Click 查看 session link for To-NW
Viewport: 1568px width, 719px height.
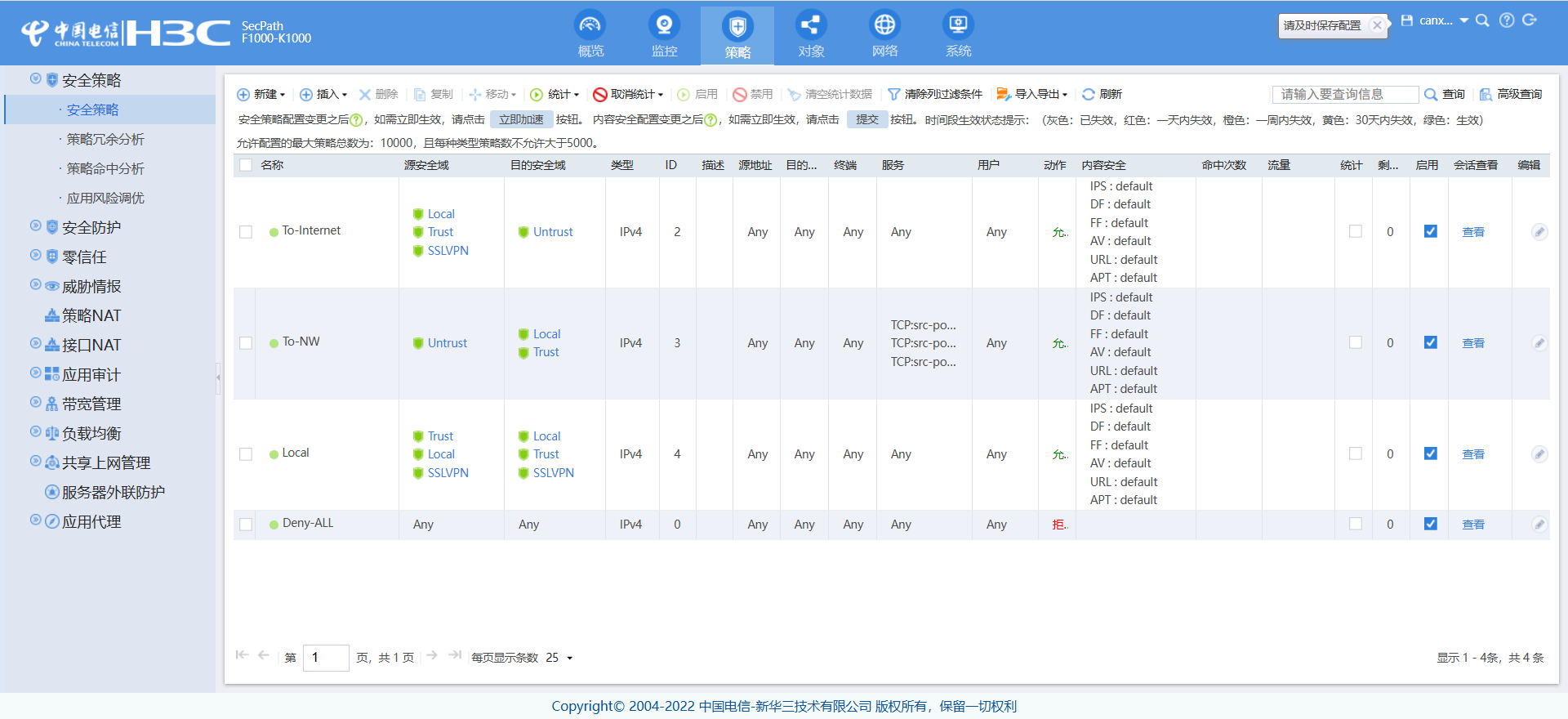(x=1473, y=343)
